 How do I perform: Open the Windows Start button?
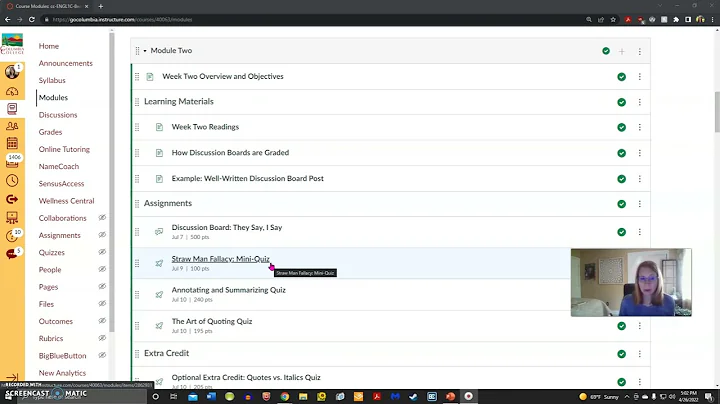(8, 397)
